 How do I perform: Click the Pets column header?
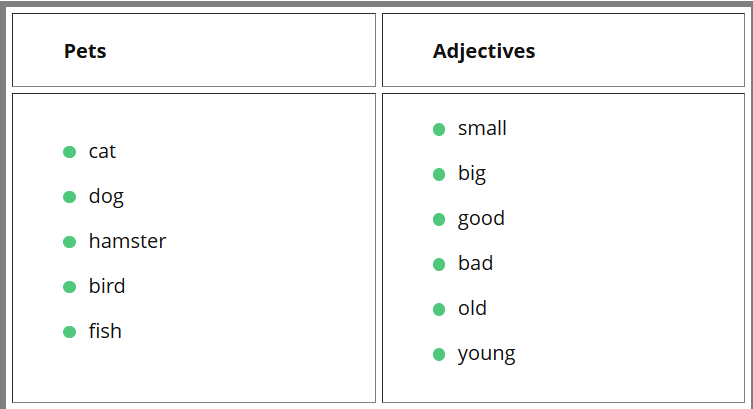point(85,51)
